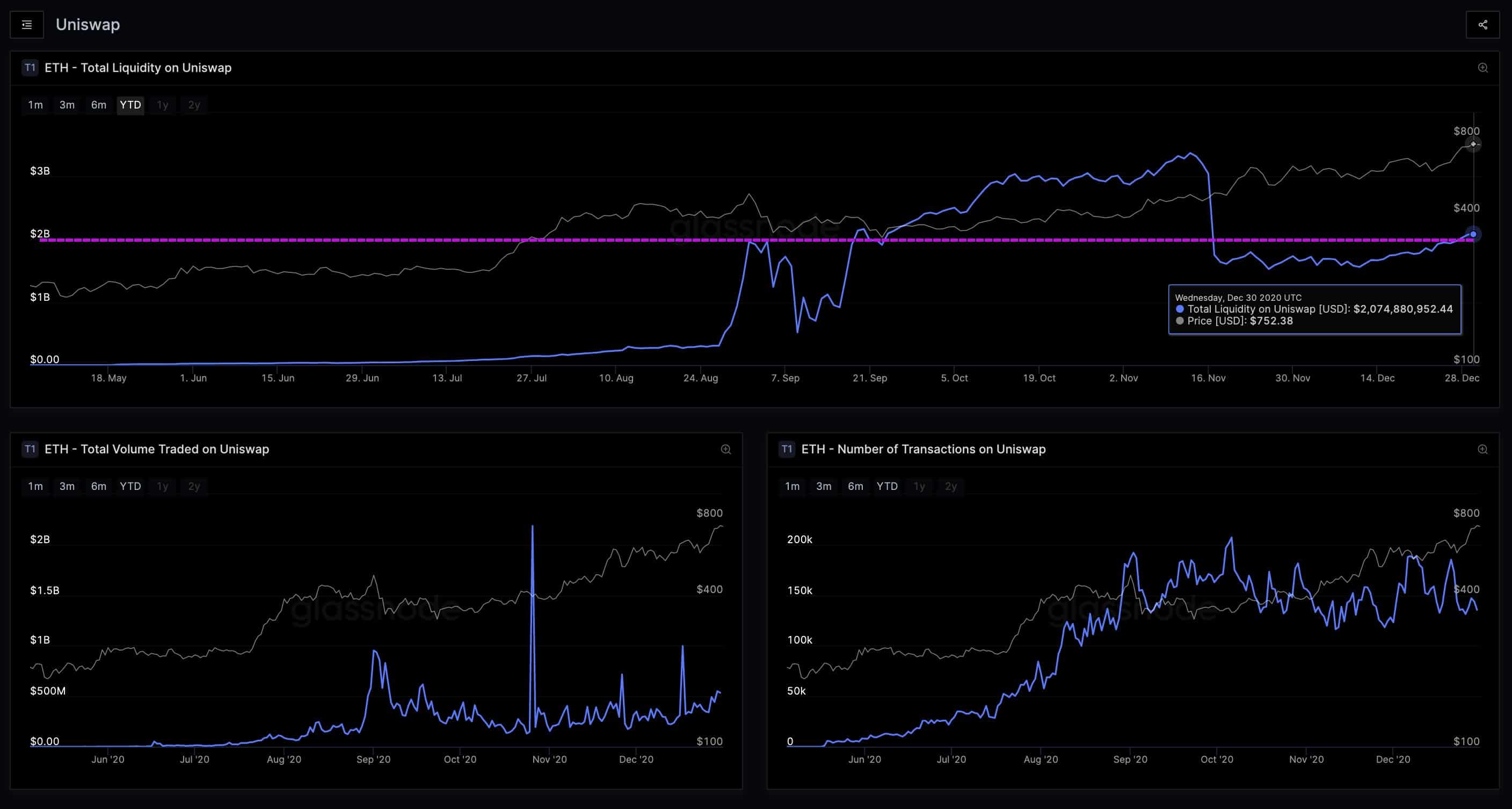The width and height of the screenshot is (1512, 809).
Task: Click the volume spike peak in late October
Action: tap(533, 526)
